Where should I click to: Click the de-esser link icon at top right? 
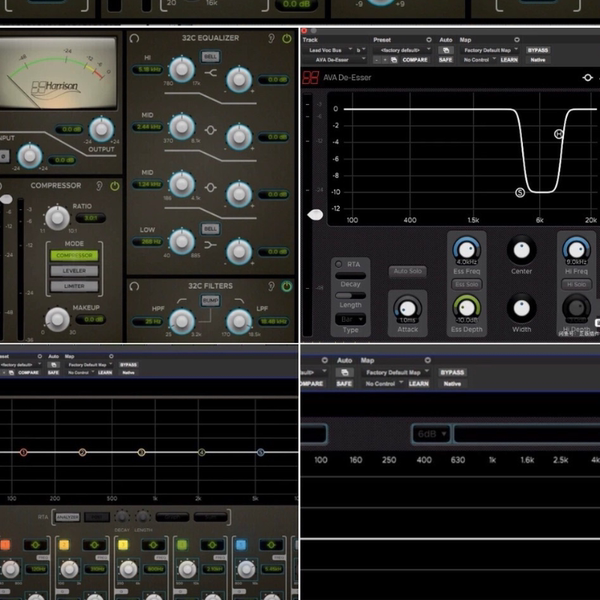(x=587, y=77)
